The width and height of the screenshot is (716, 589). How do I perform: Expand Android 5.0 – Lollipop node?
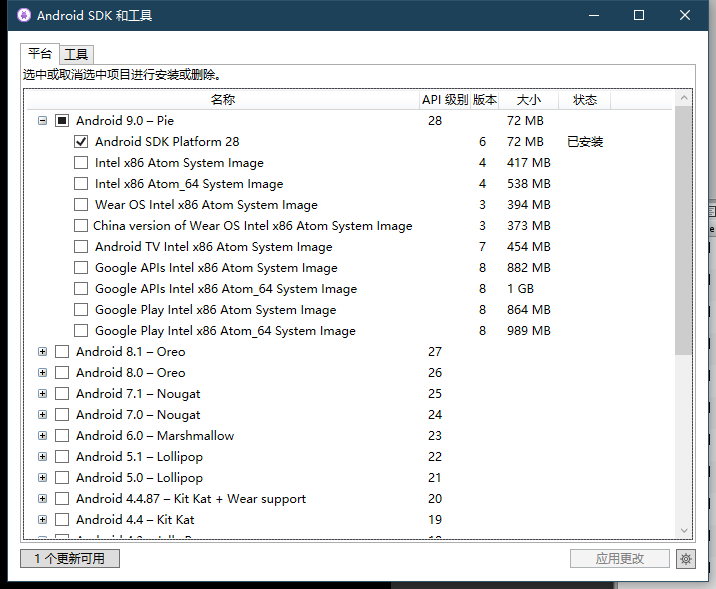(42, 478)
